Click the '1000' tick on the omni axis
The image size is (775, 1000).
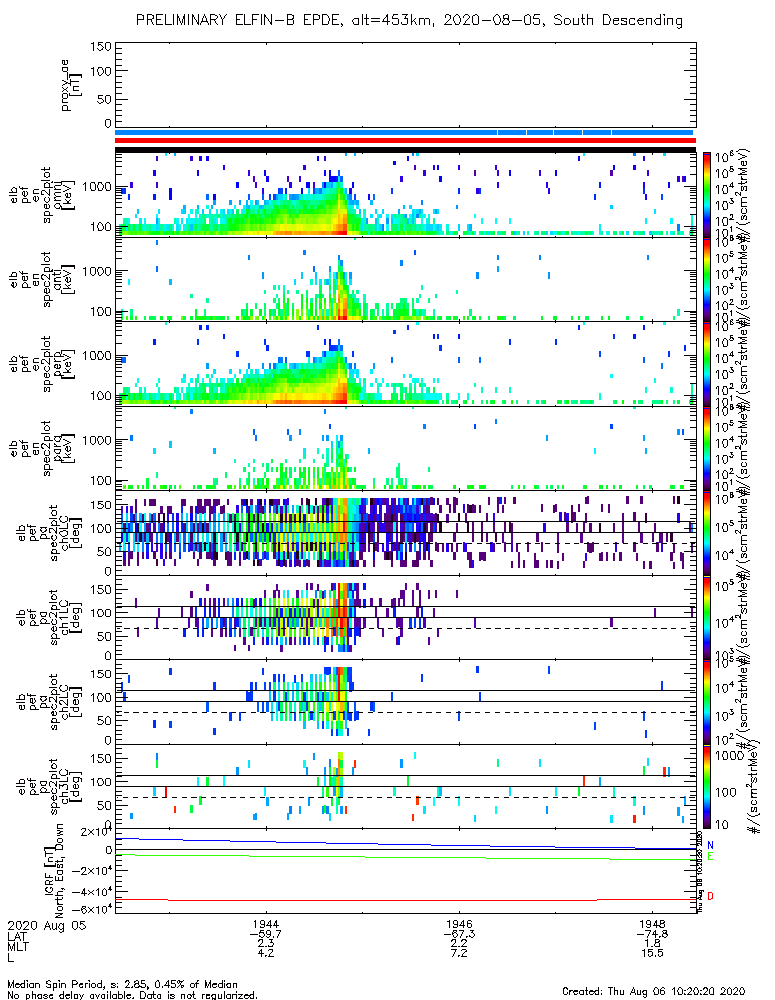pos(96,187)
